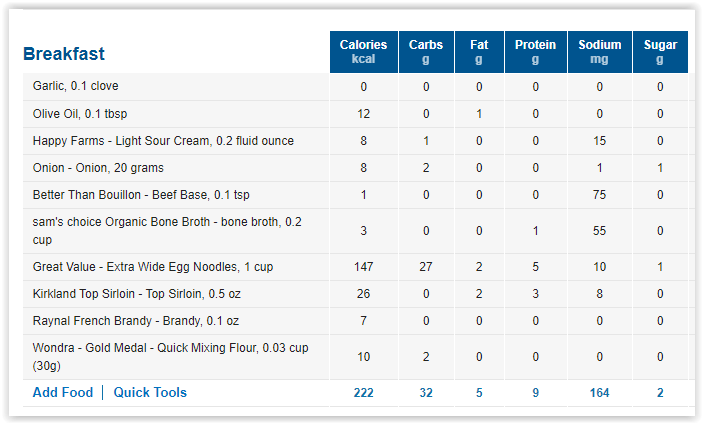Select the Fat g column header
The width and height of the screenshot is (703, 424).
click(x=479, y=52)
